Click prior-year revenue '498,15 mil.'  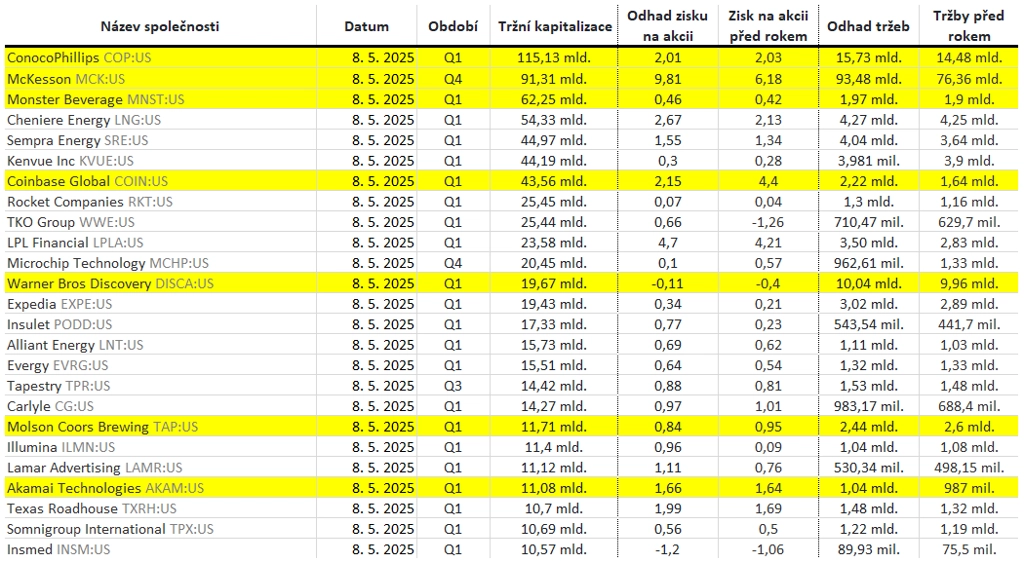point(969,468)
